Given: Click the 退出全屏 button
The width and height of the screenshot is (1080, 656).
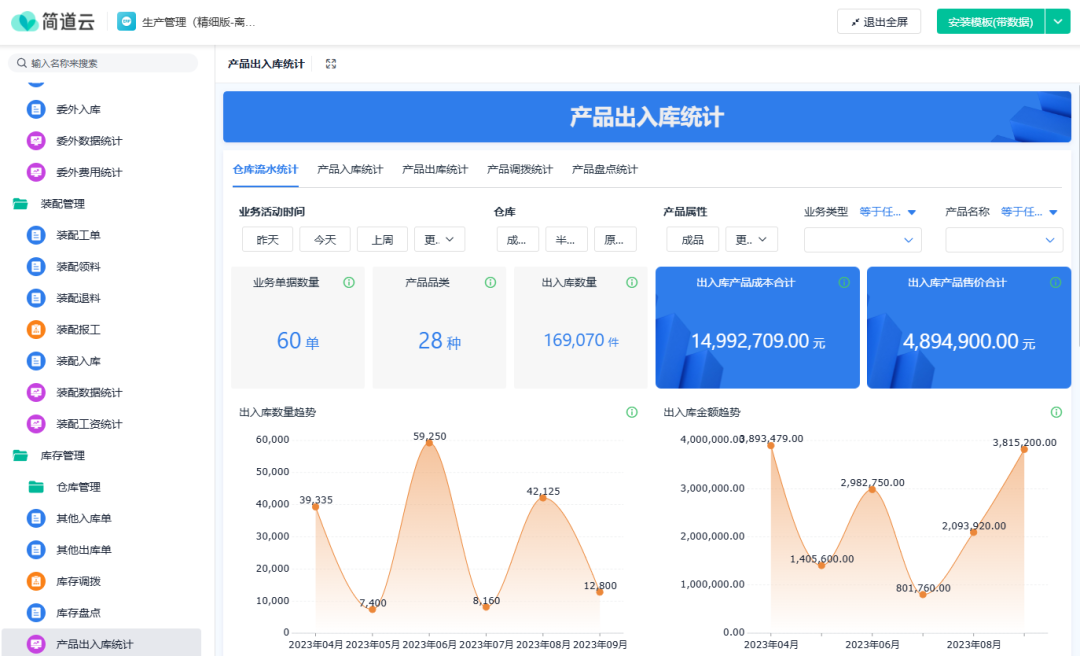Looking at the screenshot, I should [879, 22].
